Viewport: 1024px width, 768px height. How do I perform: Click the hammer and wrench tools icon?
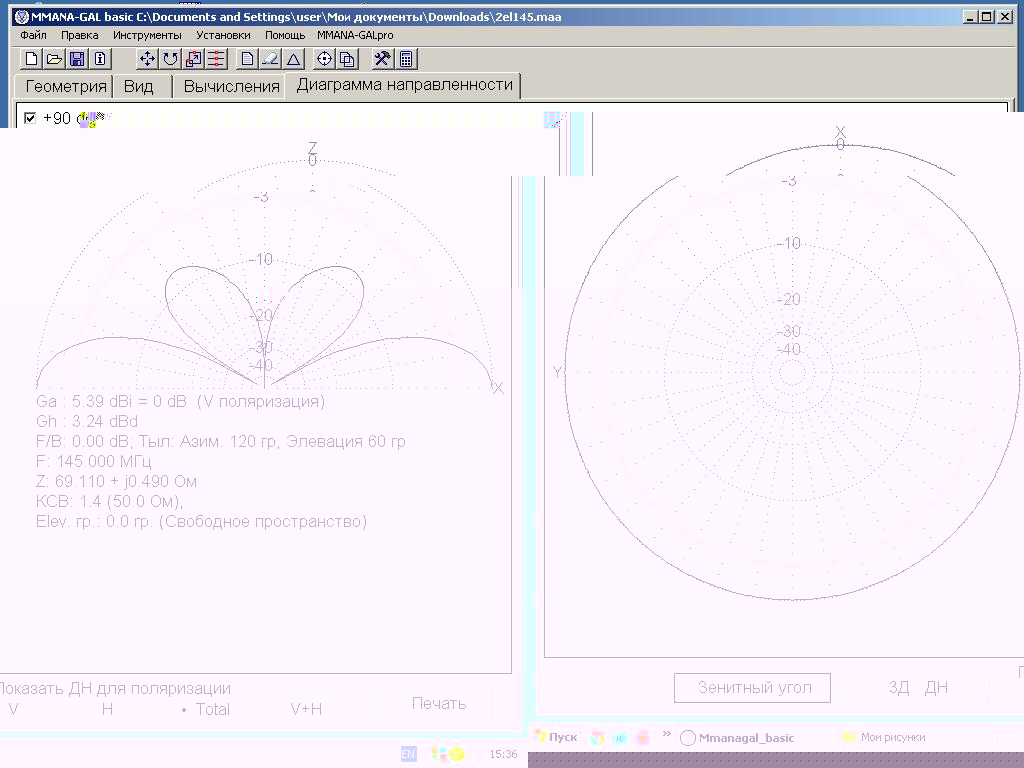pos(381,59)
